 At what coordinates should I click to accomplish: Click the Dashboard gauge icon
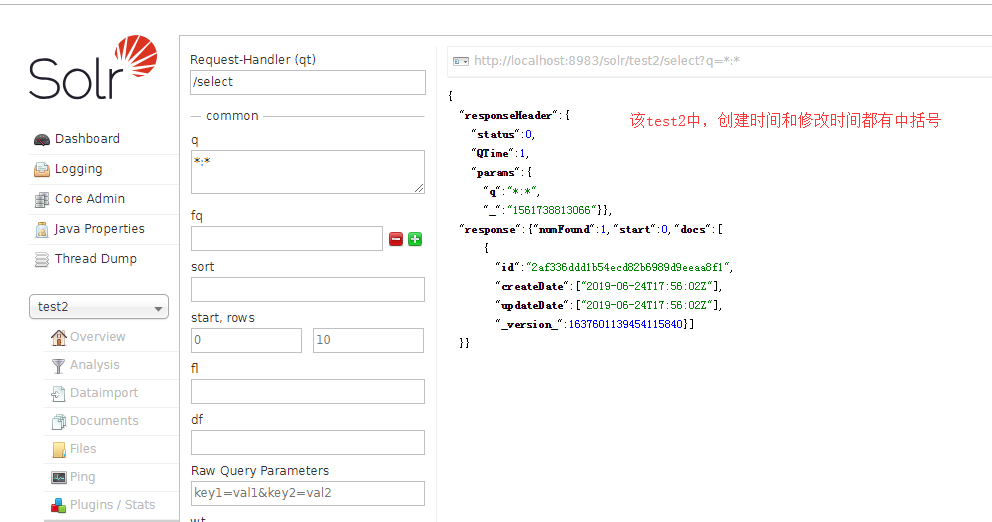pos(42,140)
